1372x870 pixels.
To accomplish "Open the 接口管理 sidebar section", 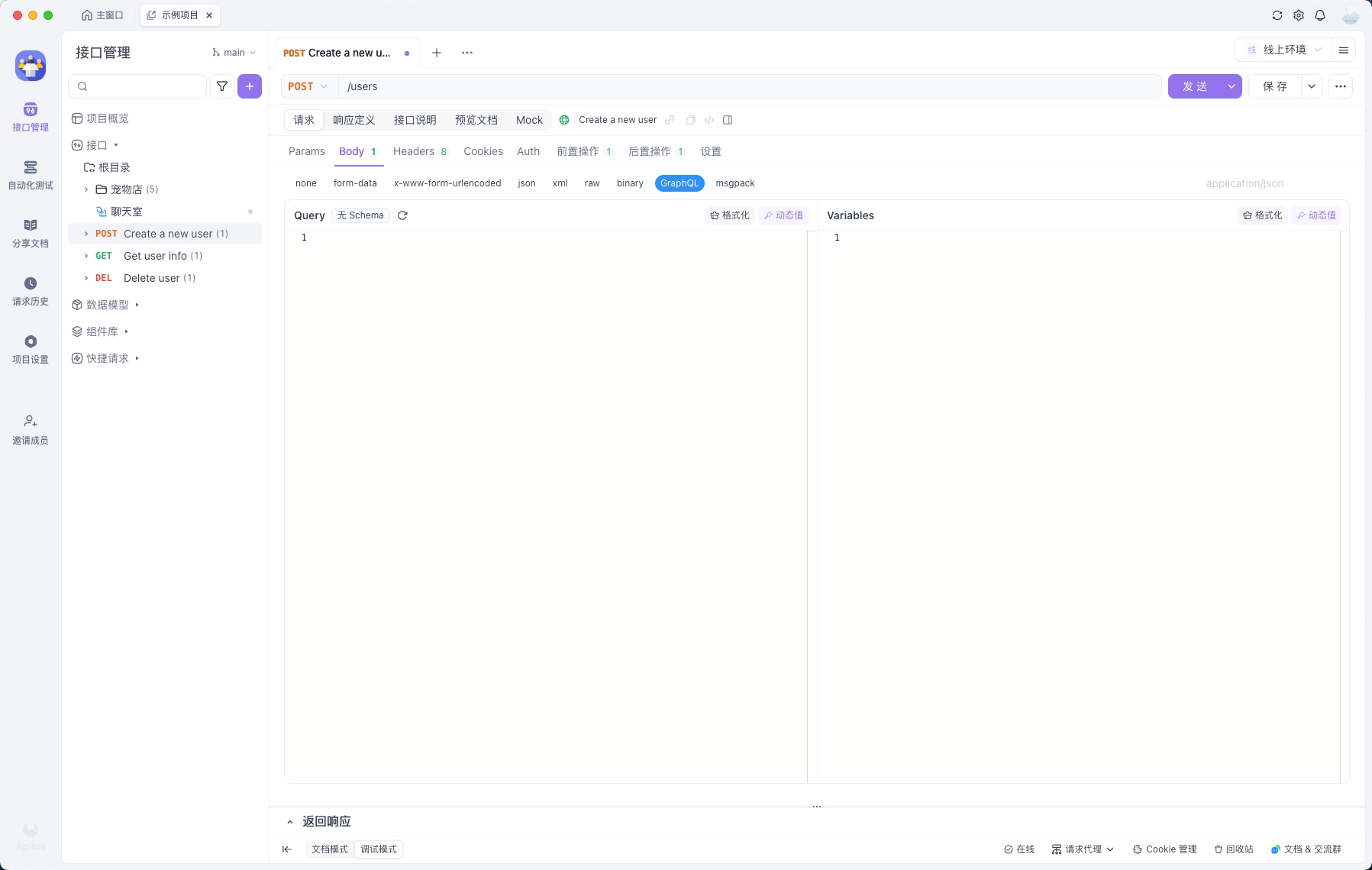I will (31, 118).
